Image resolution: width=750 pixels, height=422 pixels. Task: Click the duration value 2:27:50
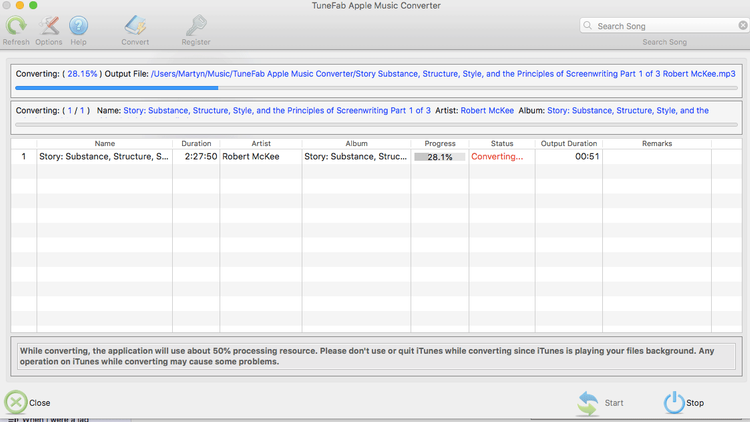[x=201, y=156]
